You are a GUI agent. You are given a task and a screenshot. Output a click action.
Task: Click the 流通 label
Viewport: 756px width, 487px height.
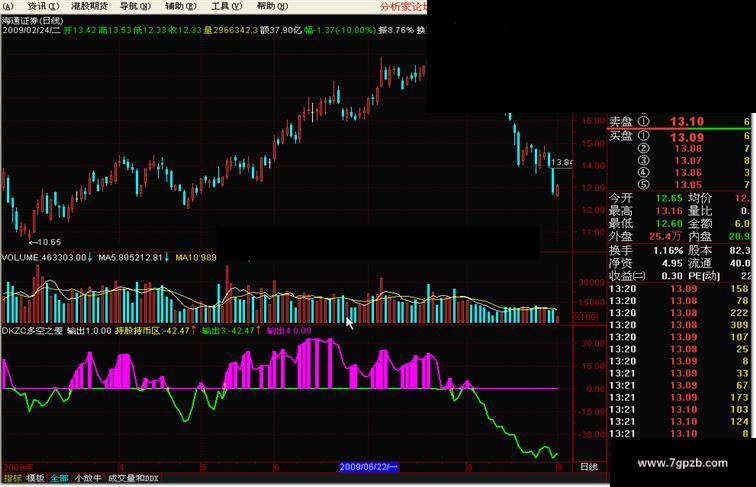tap(700, 263)
